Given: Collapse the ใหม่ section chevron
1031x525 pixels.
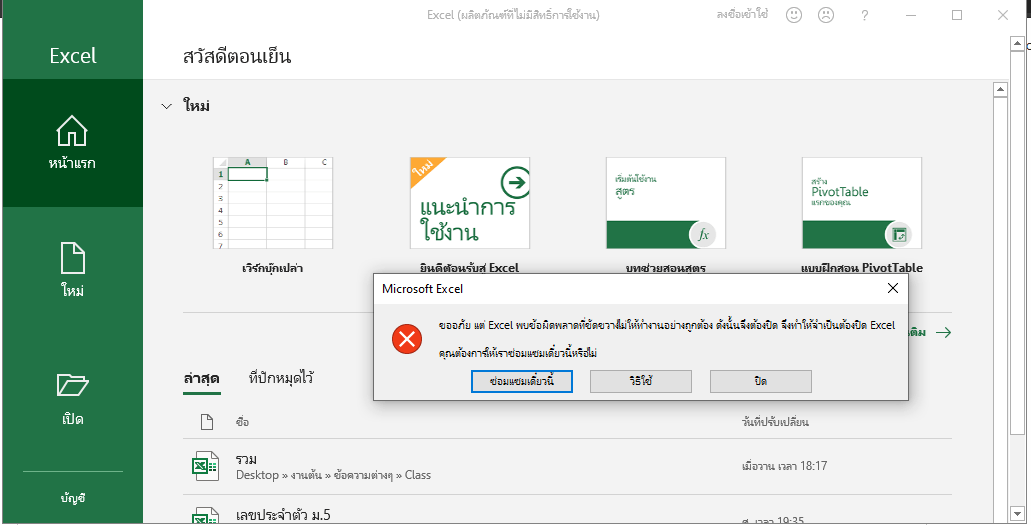Looking at the screenshot, I should tap(166, 106).
